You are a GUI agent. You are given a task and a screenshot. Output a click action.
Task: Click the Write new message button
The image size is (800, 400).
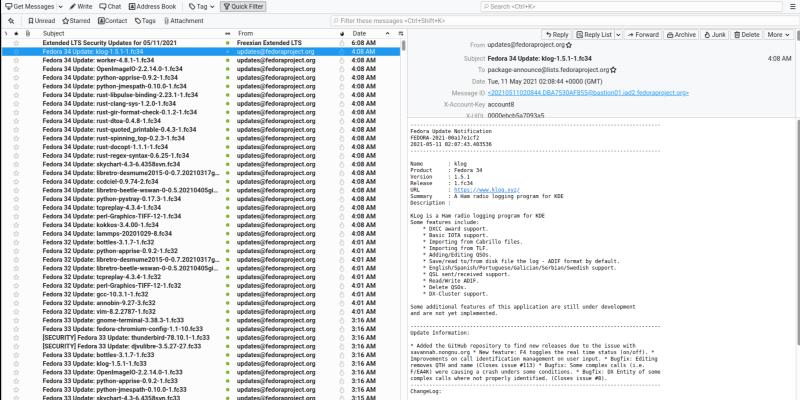[x=82, y=6]
